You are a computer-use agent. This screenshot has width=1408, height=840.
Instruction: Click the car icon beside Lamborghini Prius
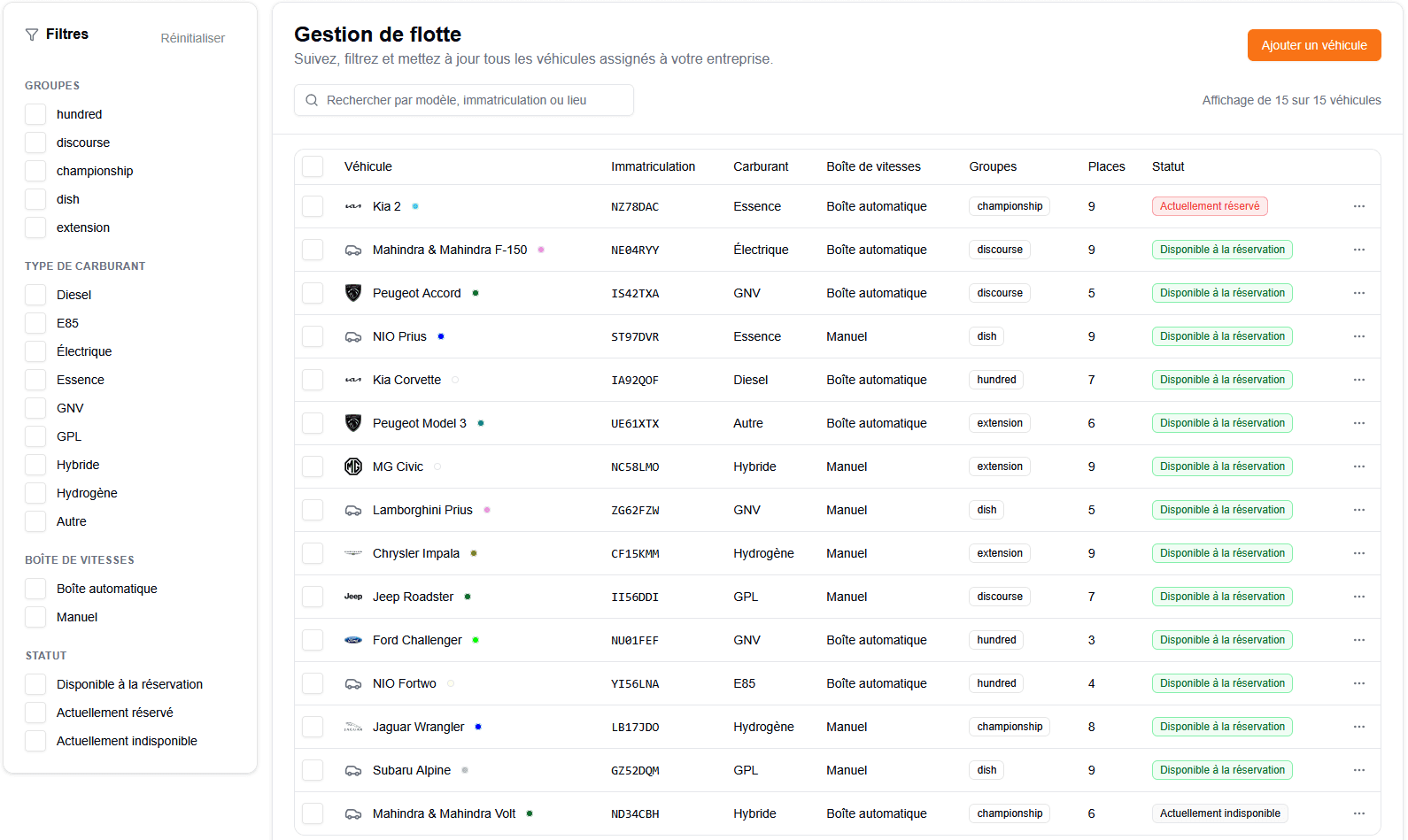(x=353, y=510)
